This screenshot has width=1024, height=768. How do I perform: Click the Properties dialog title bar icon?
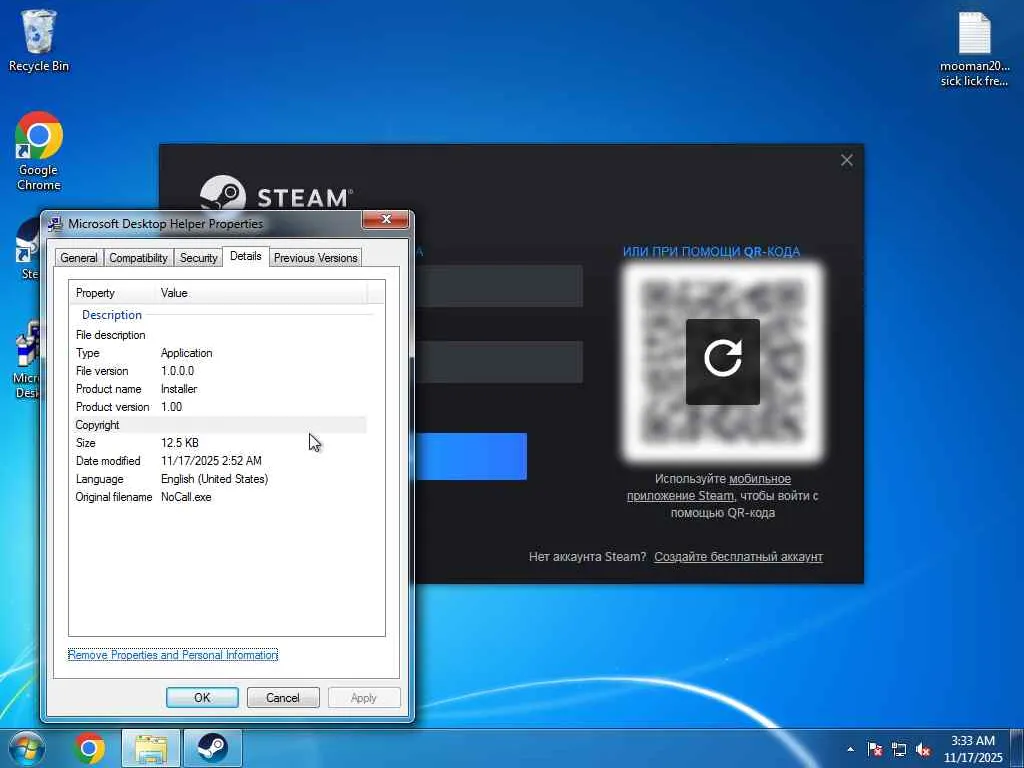(56, 224)
